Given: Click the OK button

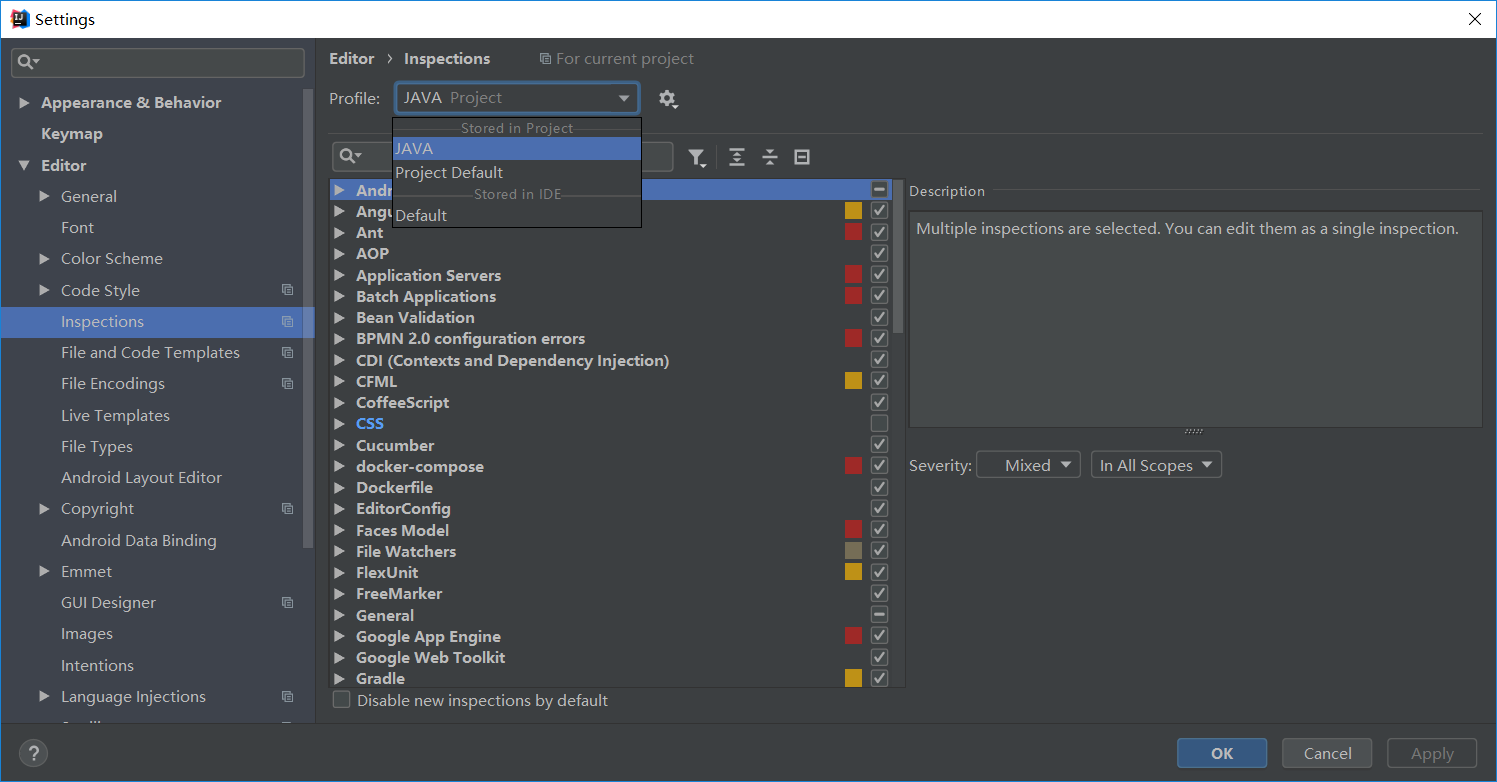Looking at the screenshot, I should 1222,753.
